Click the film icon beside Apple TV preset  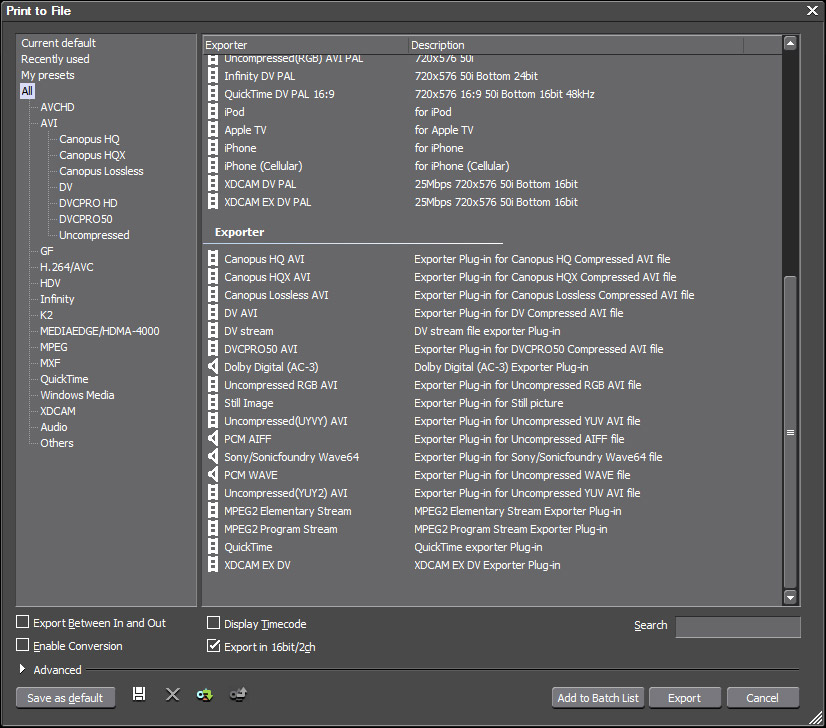[213, 130]
